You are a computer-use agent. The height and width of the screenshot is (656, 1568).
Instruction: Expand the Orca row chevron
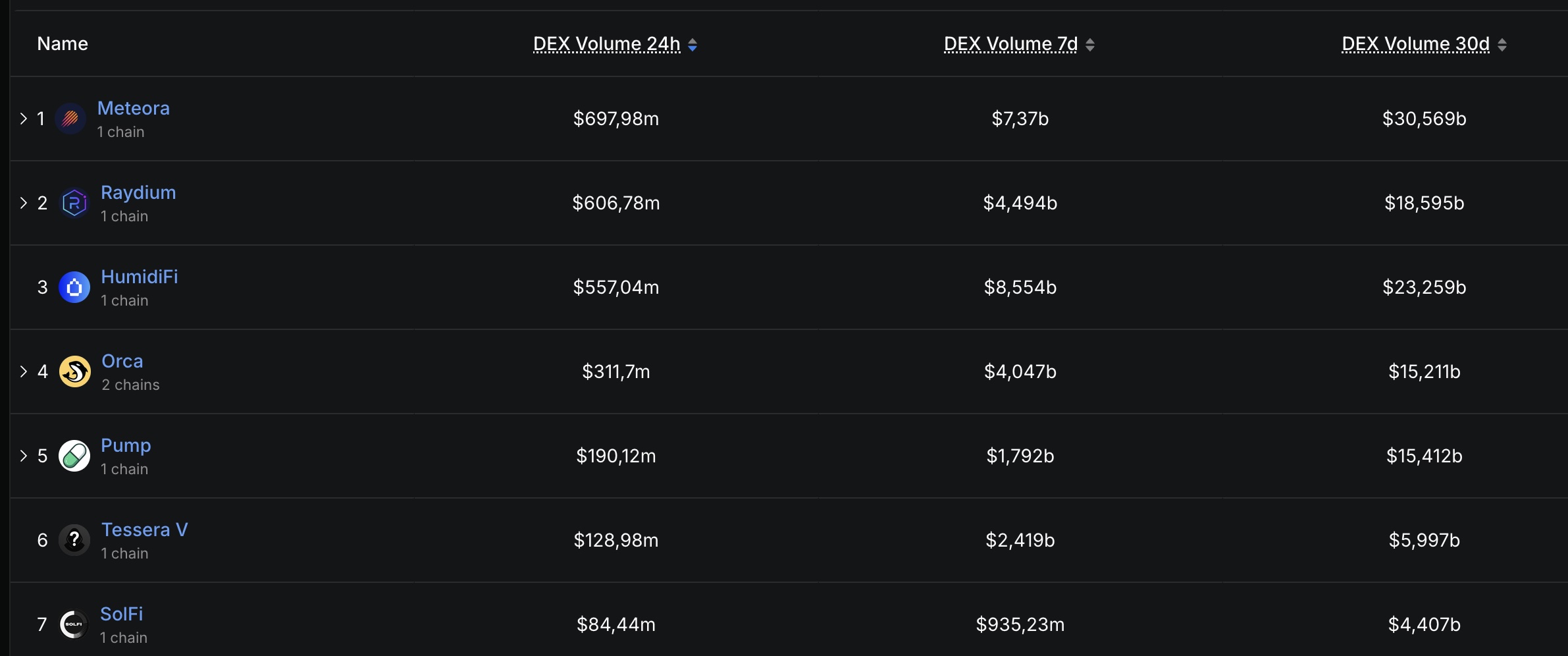coord(24,371)
